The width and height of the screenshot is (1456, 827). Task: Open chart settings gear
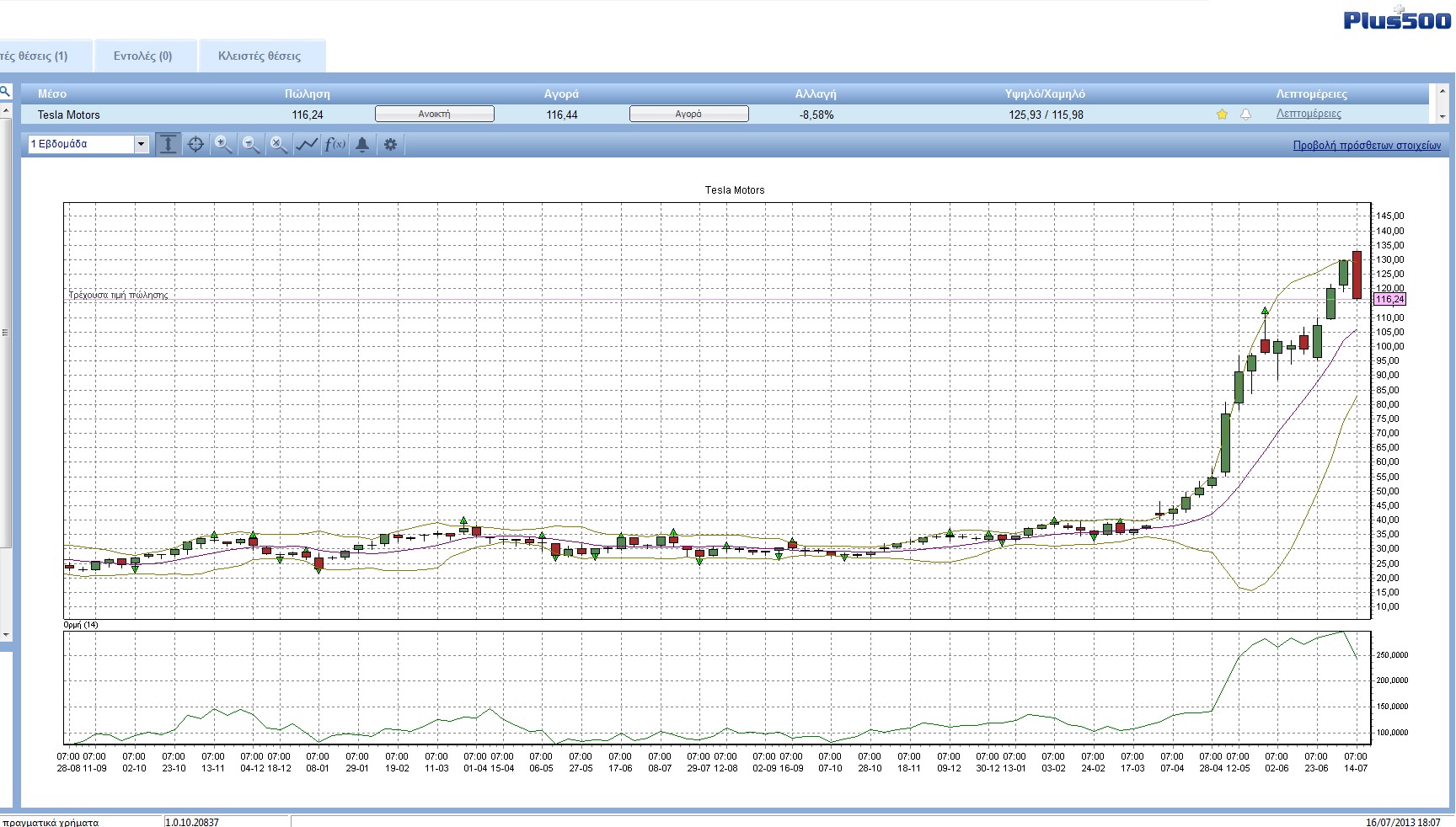[390, 144]
